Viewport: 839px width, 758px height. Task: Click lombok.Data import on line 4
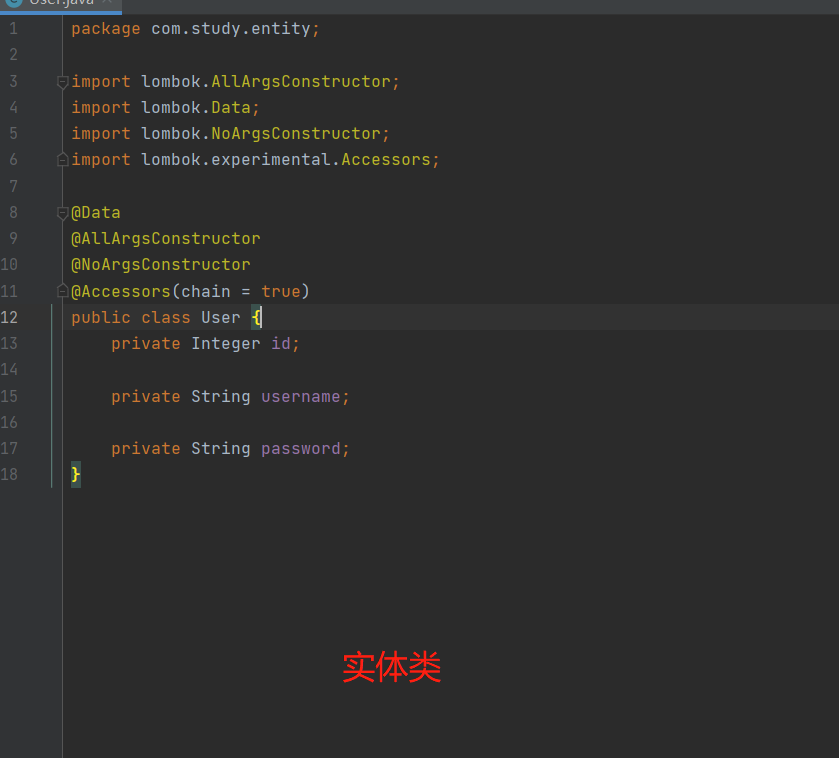pyautogui.click(x=196, y=108)
